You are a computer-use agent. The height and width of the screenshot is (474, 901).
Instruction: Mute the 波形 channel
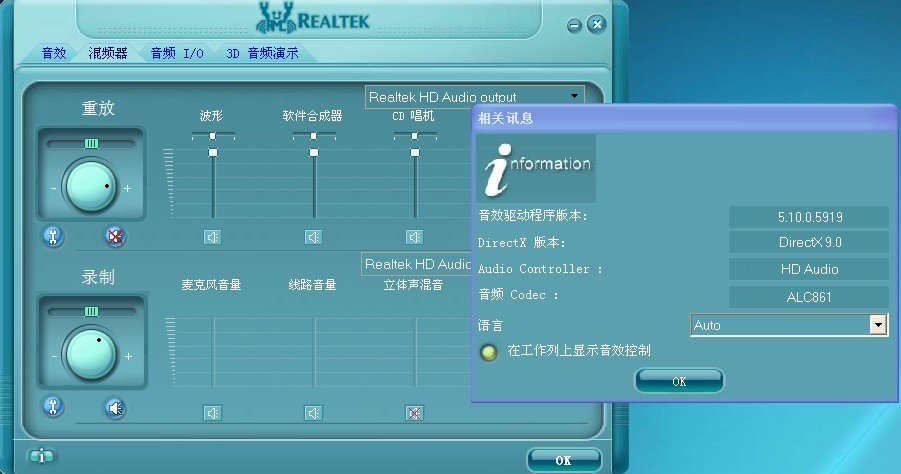(x=213, y=237)
